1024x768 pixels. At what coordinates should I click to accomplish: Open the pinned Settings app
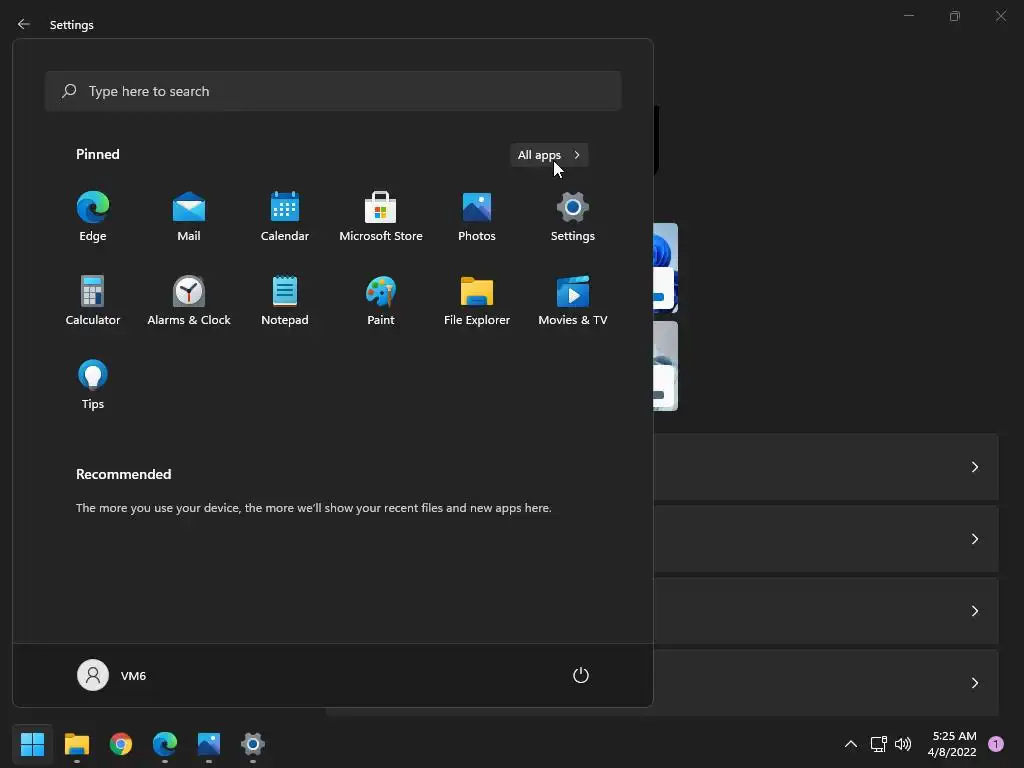pos(573,217)
